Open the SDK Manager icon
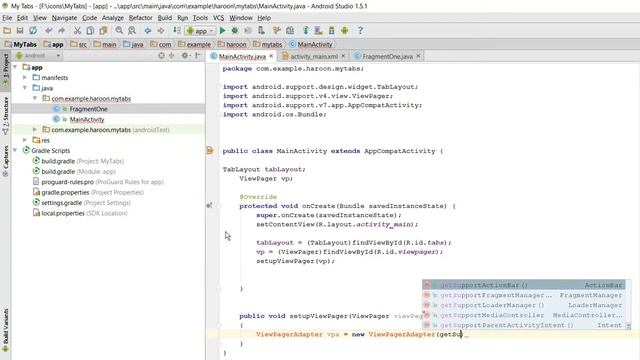 [331, 31]
